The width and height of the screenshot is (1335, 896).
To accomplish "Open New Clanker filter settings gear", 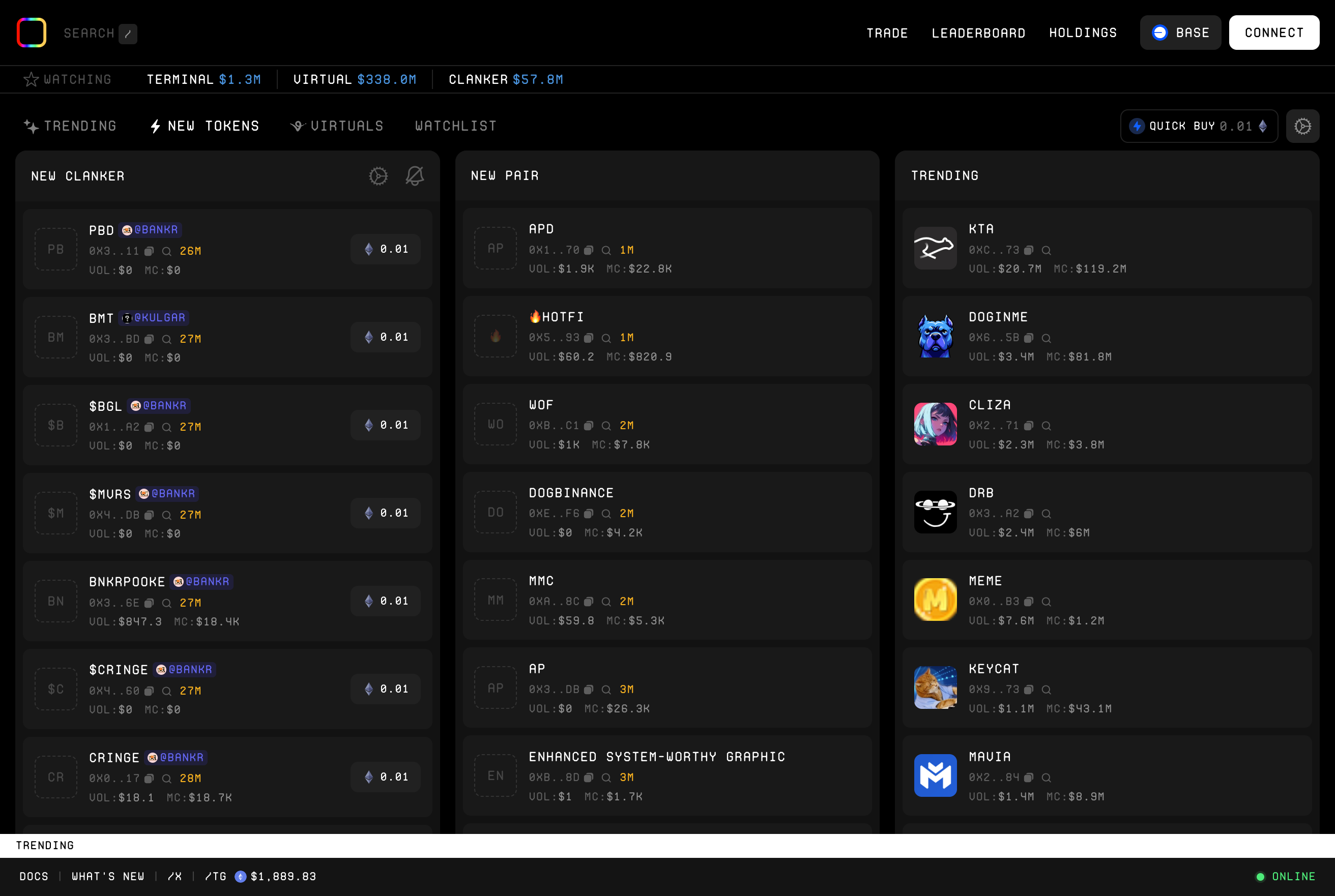I will coord(378,176).
